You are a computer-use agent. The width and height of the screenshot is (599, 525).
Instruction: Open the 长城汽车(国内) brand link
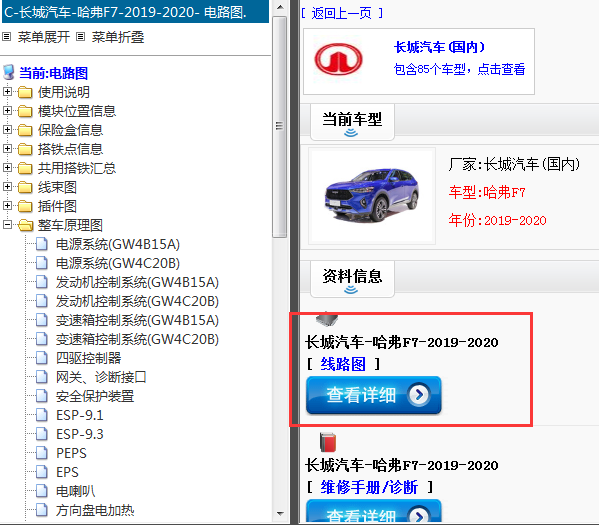coord(440,47)
